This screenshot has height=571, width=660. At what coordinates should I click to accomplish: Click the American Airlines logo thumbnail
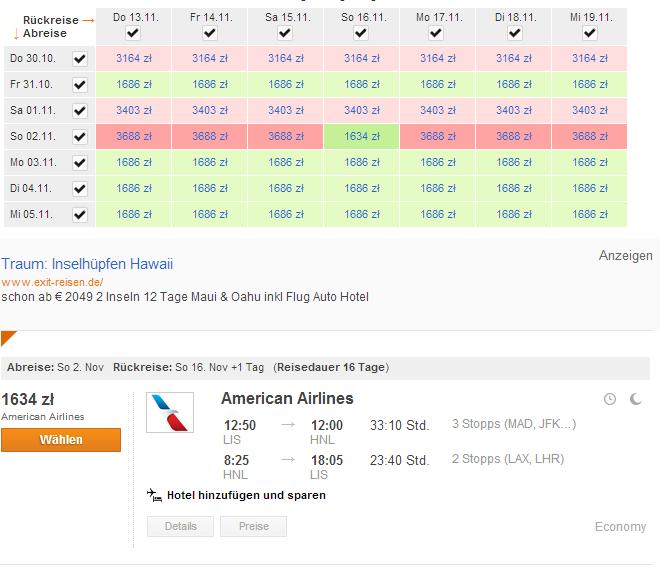pyautogui.click(x=170, y=412)
